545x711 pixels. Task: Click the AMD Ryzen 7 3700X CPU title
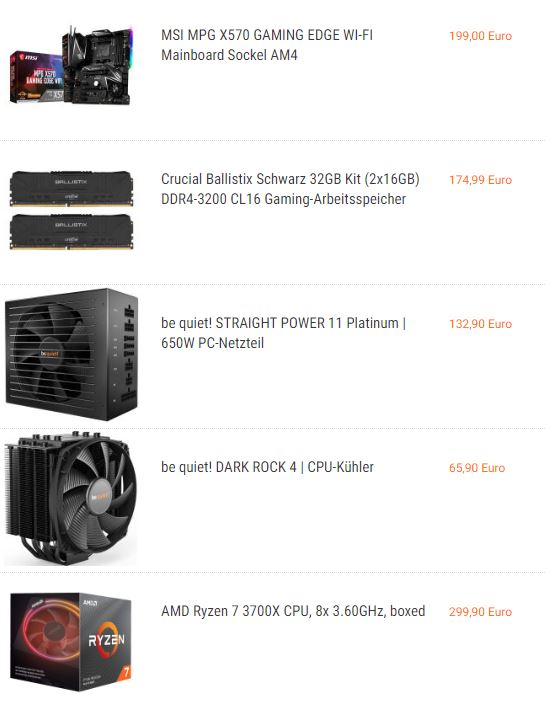pos(293,611)
